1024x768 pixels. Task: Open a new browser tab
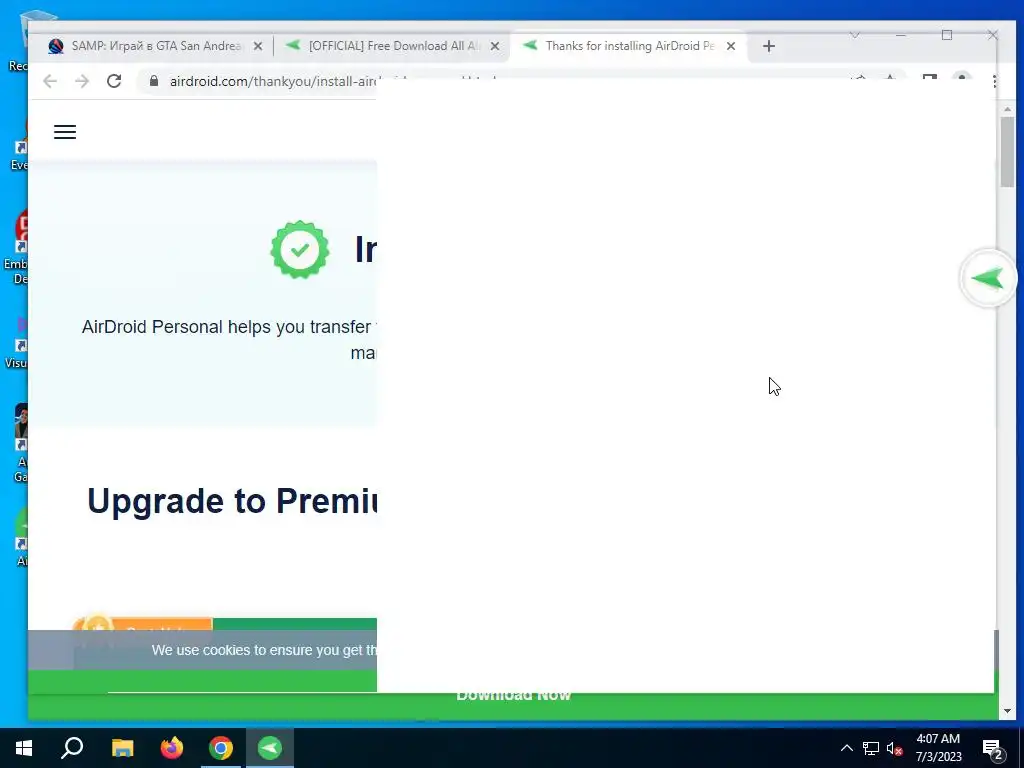(x=769, y=46)
